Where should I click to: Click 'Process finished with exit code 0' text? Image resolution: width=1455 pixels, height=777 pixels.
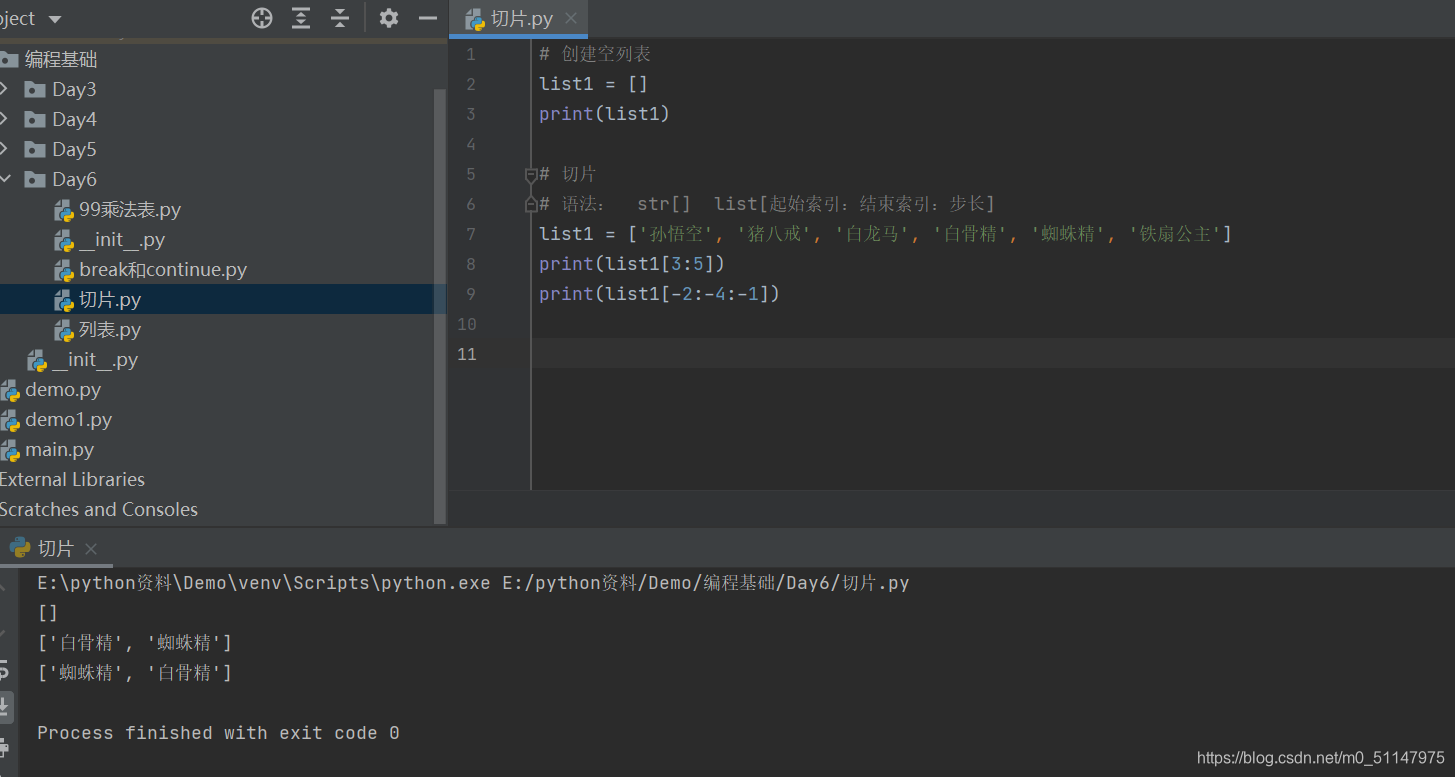coord(218,733)
